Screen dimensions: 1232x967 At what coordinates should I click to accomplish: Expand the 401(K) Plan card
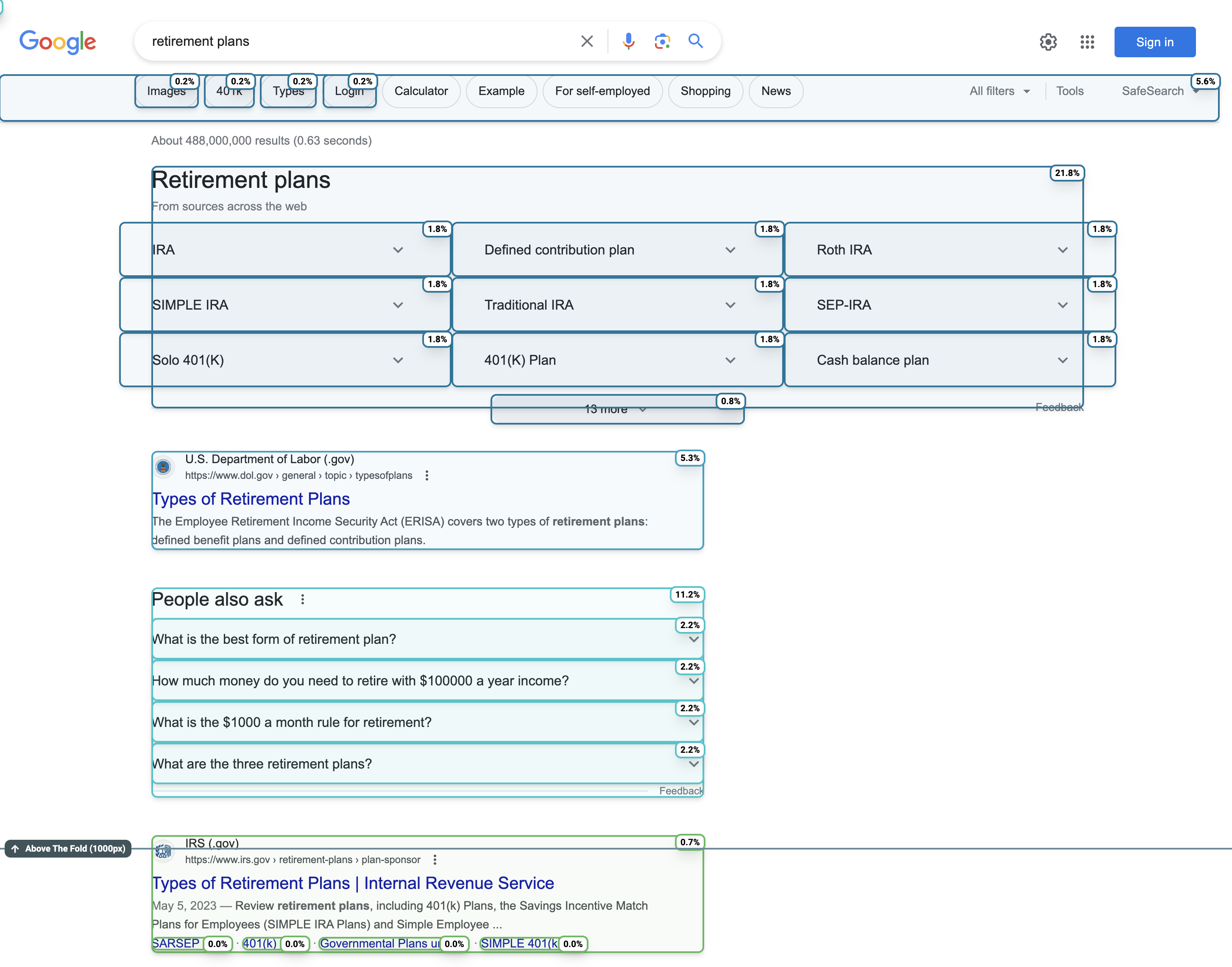coord(617,360)
